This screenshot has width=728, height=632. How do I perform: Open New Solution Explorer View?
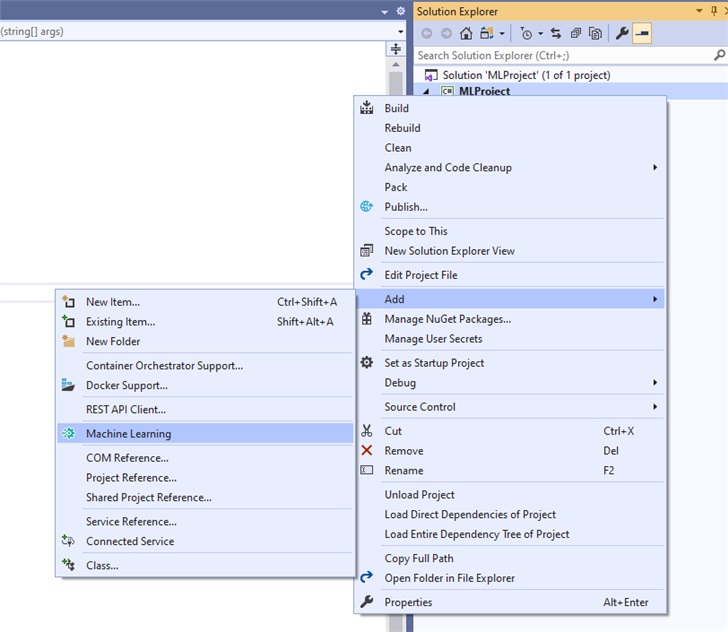(511, 251)
